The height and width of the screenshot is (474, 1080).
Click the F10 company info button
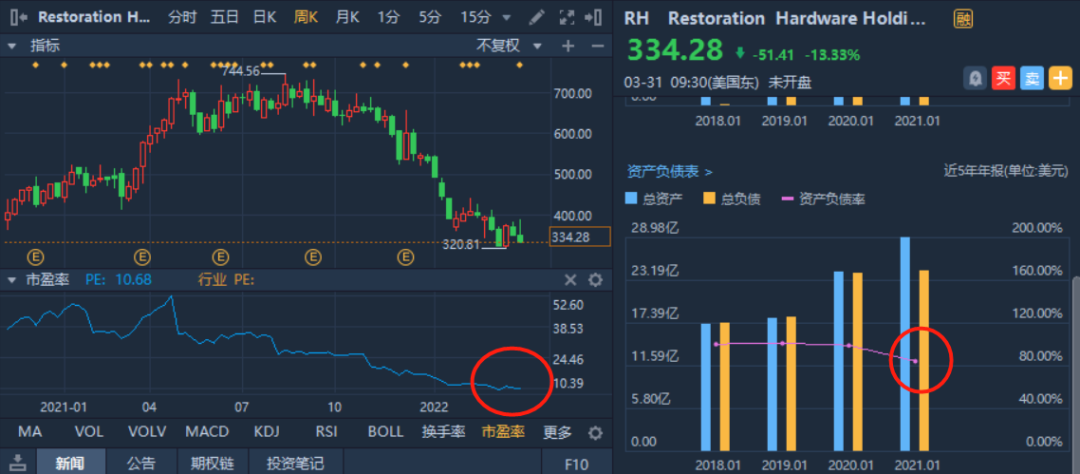pos(577,463)
